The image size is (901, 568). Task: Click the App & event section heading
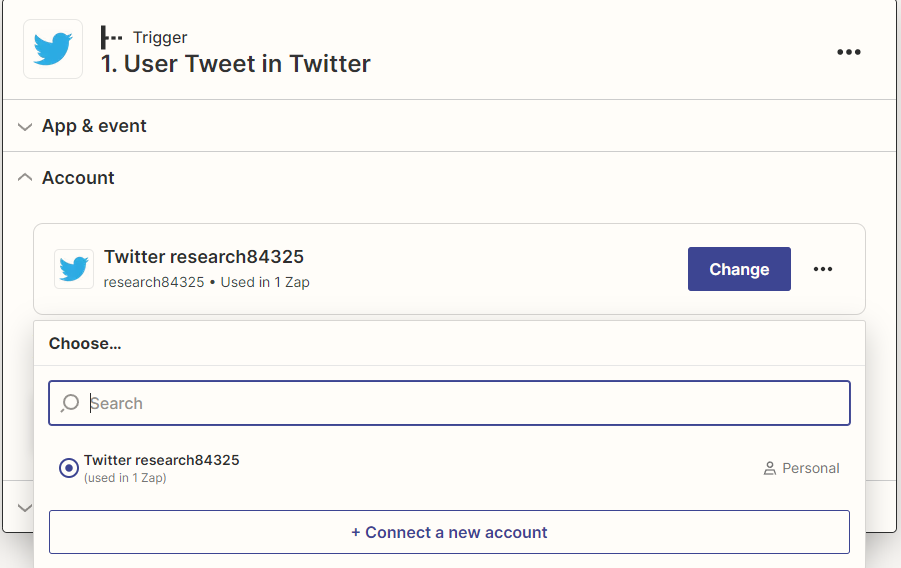click(x=94, y=126)
